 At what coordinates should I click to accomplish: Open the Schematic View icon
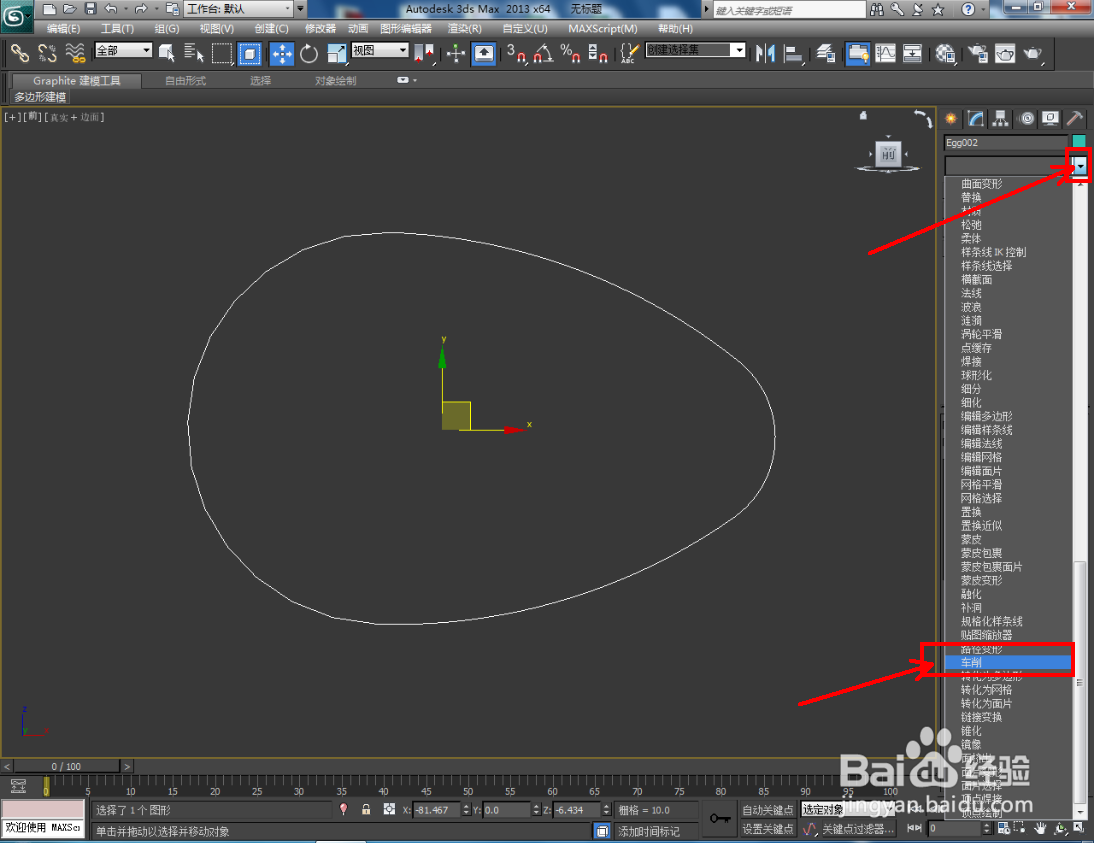(x=912, y=53)
